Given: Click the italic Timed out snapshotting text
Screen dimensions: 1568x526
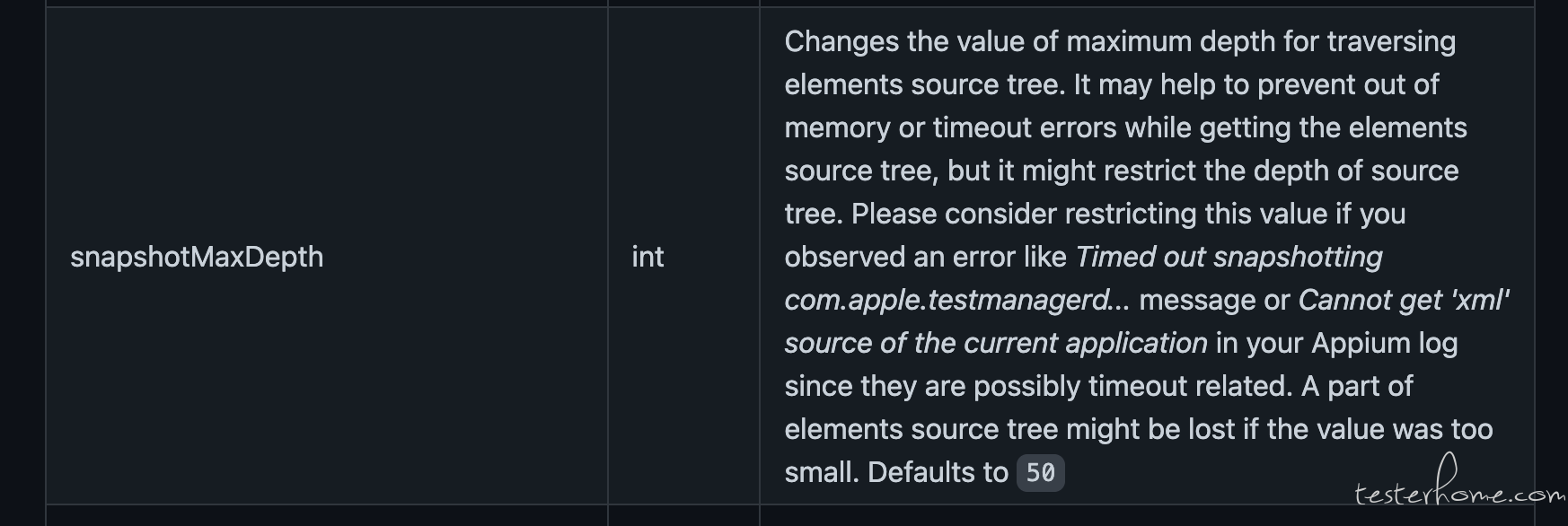Looking at the screenshot, I should point(1229,257).
